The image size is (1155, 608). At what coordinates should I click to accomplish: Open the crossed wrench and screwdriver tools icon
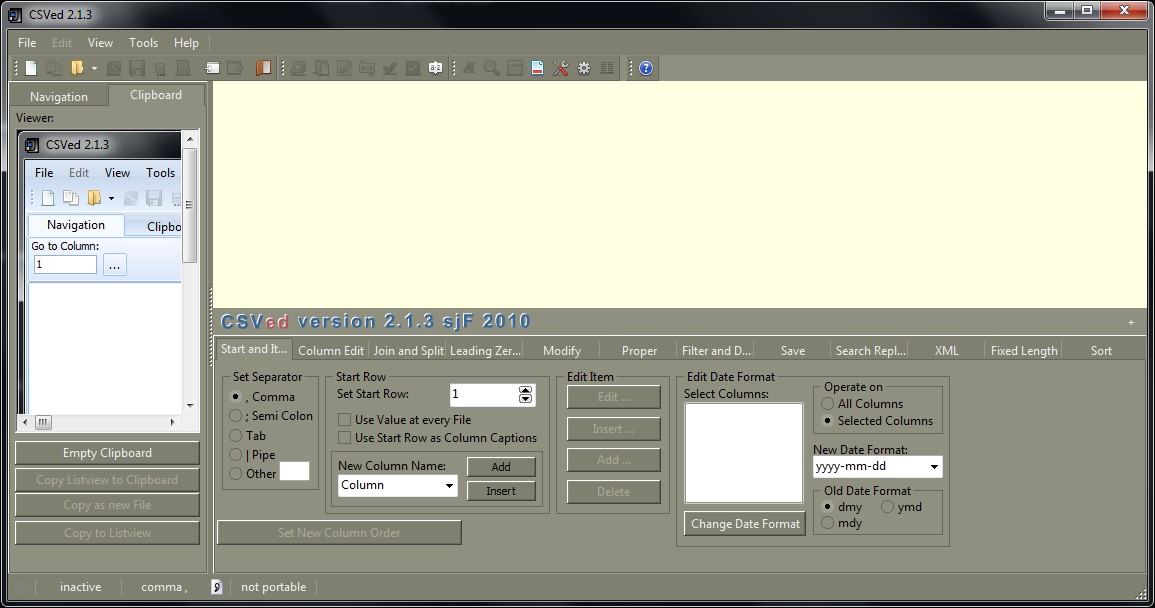tap(561, 69)
